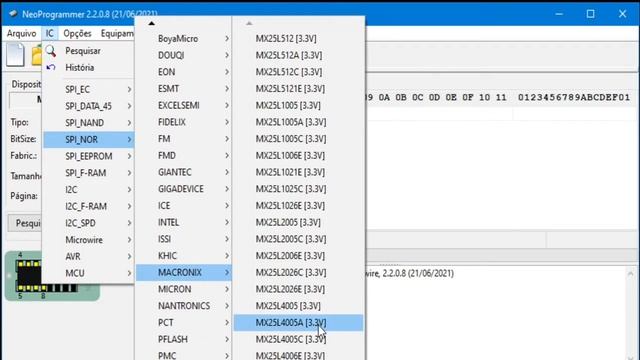This screenshot has height=360, width=640.
Task: Expand the SPI_NAND submenu
Action: (89, 123)
